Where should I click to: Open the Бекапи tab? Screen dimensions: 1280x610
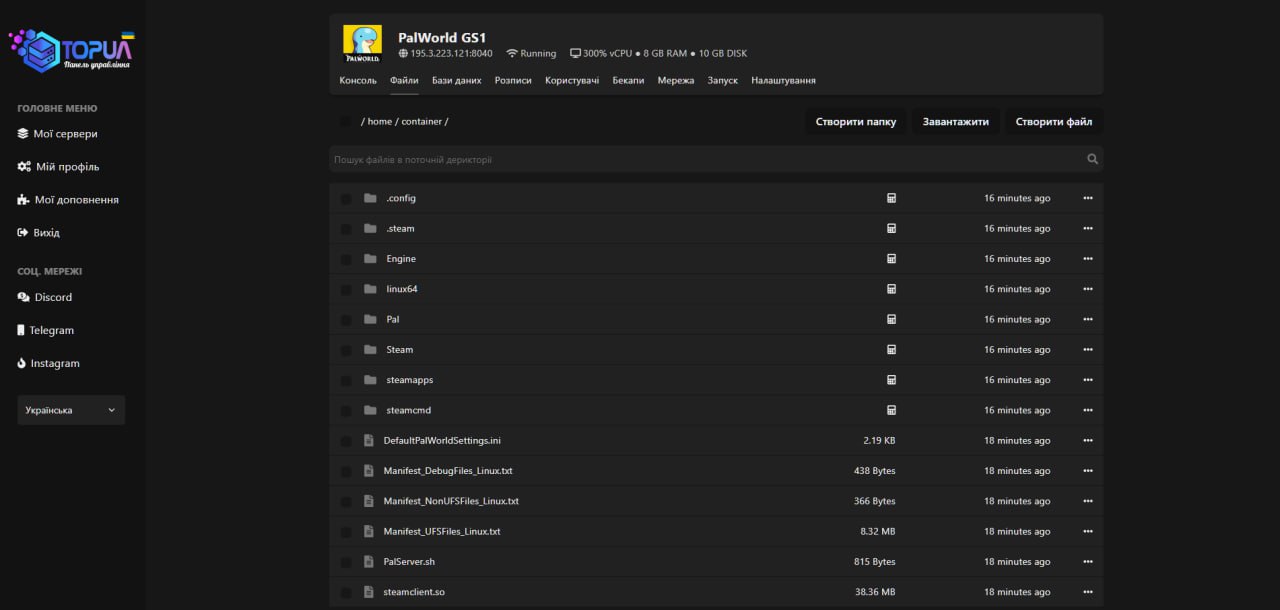tap(628, 80)
